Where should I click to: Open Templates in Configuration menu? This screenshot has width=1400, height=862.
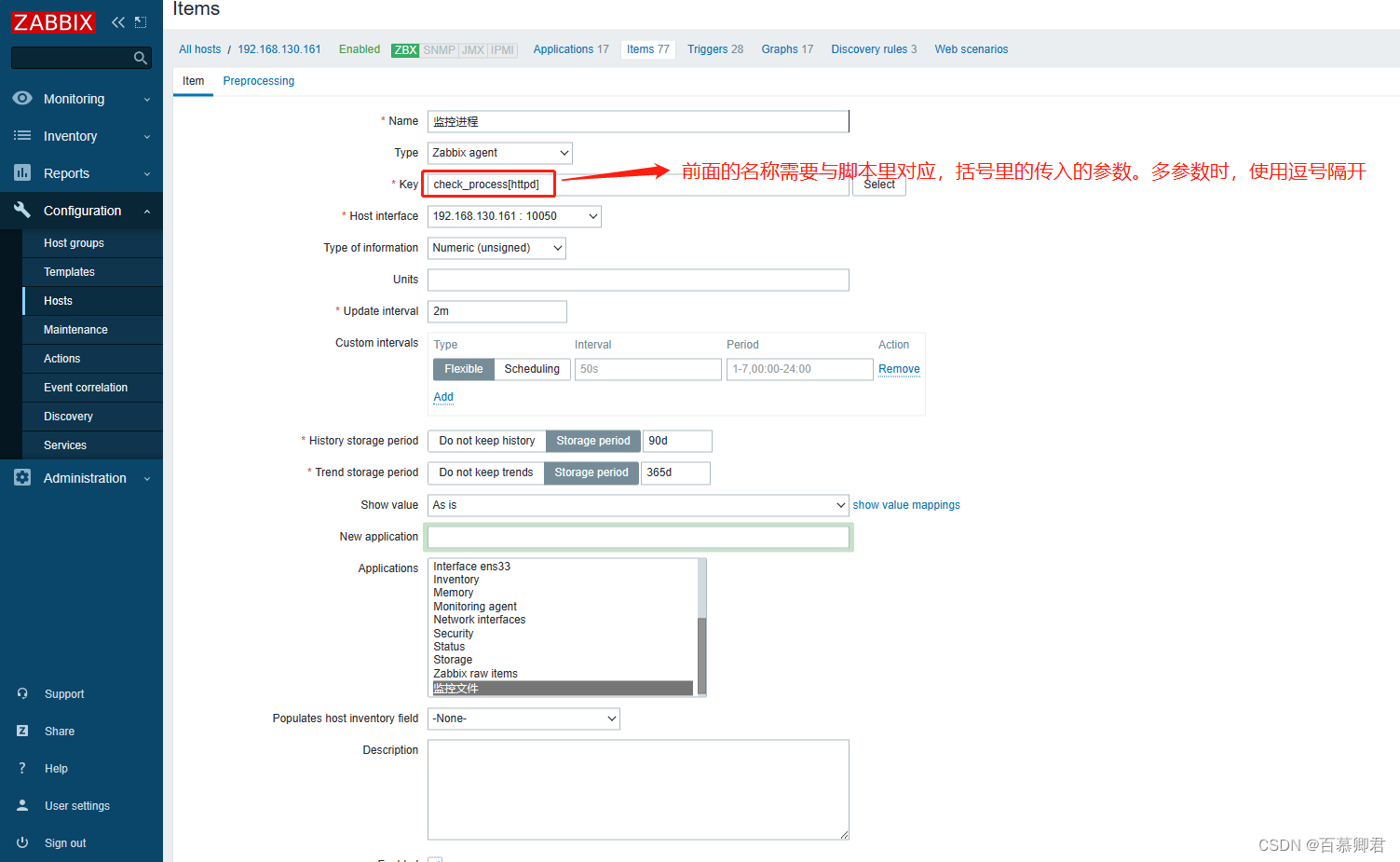[69, 272]
